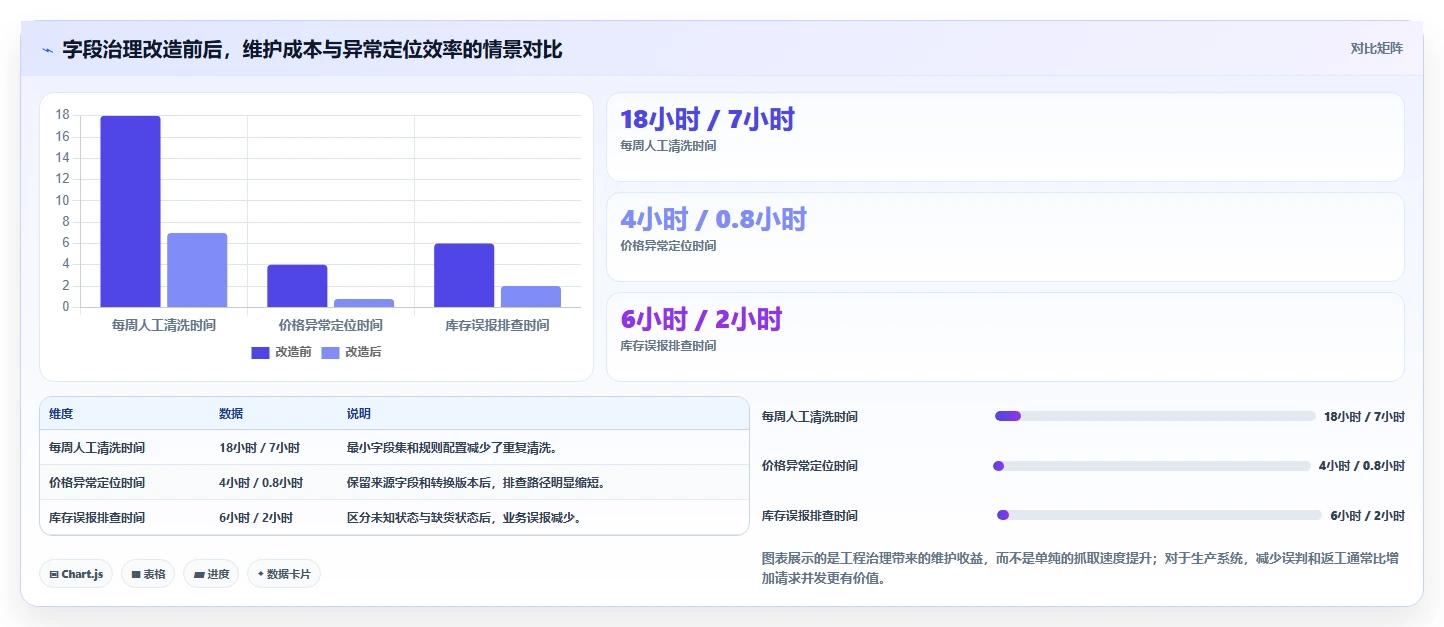Click the 改造后 bar for 每周人工清洗时间
Viewport: 1444px width, 627px height.
pos(197,270)
